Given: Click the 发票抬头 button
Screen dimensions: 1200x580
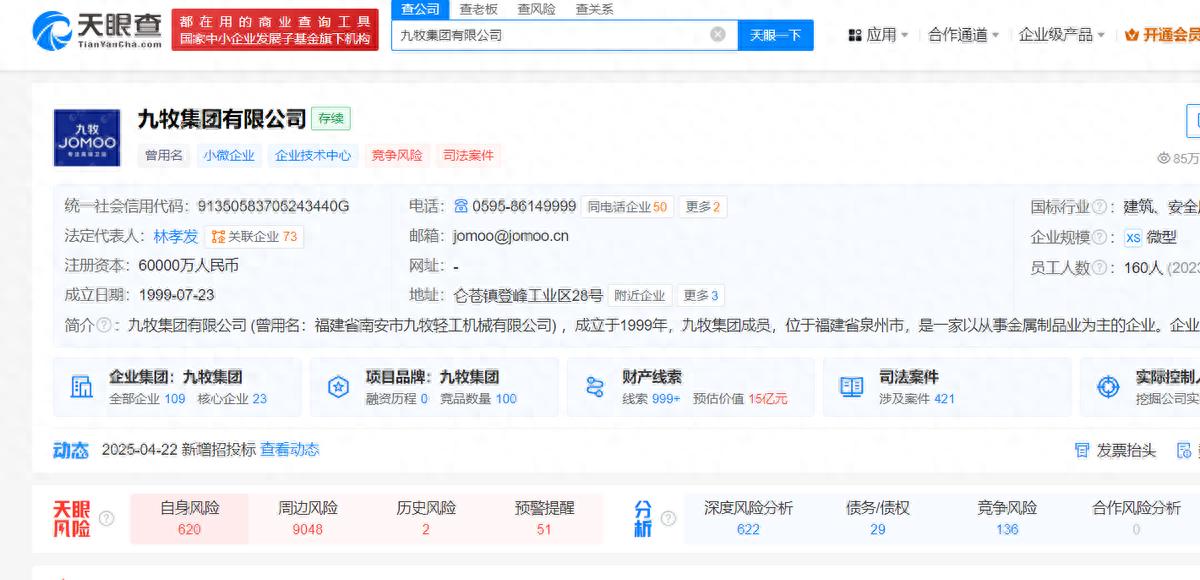Looking at the screenshot, I should 1116,451.
